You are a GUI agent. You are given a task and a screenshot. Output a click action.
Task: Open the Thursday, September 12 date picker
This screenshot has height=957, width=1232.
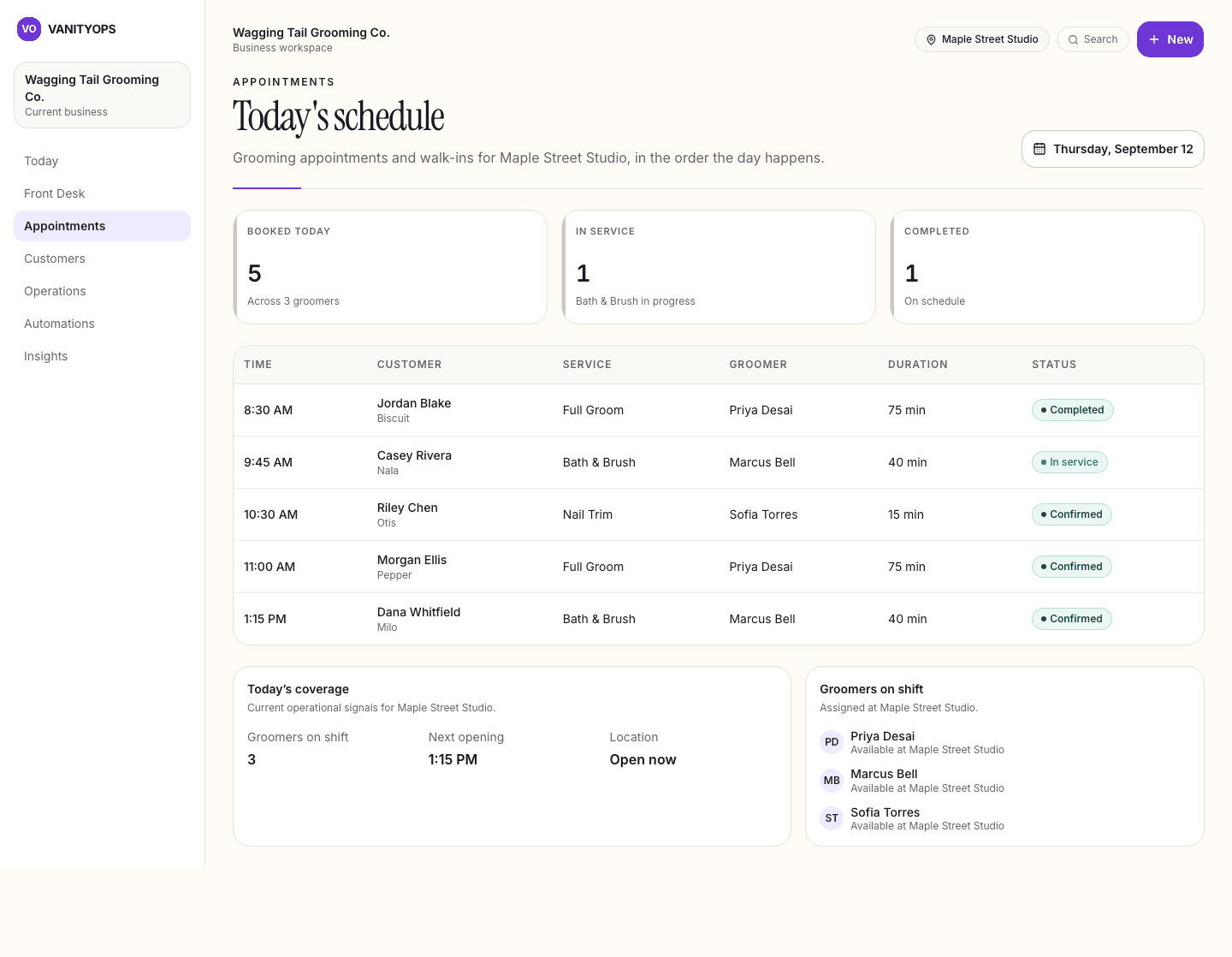(x=1113, y=149)
